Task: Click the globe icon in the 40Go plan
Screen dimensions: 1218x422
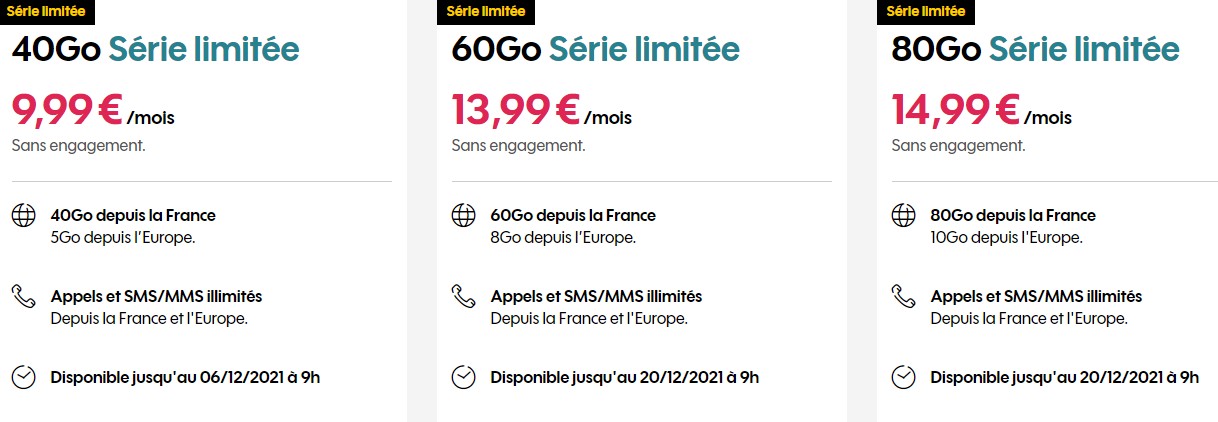Action: click(x=23, y=215)
